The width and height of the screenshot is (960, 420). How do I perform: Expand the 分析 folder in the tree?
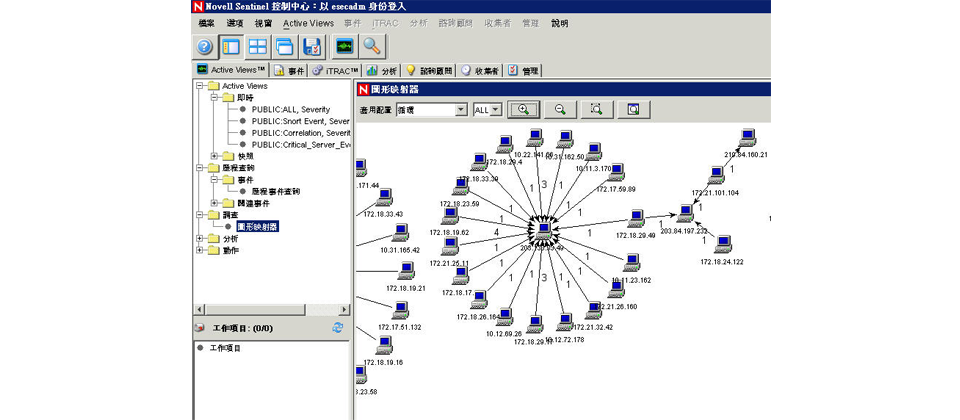pyautogui.click(x=200, y=239)
